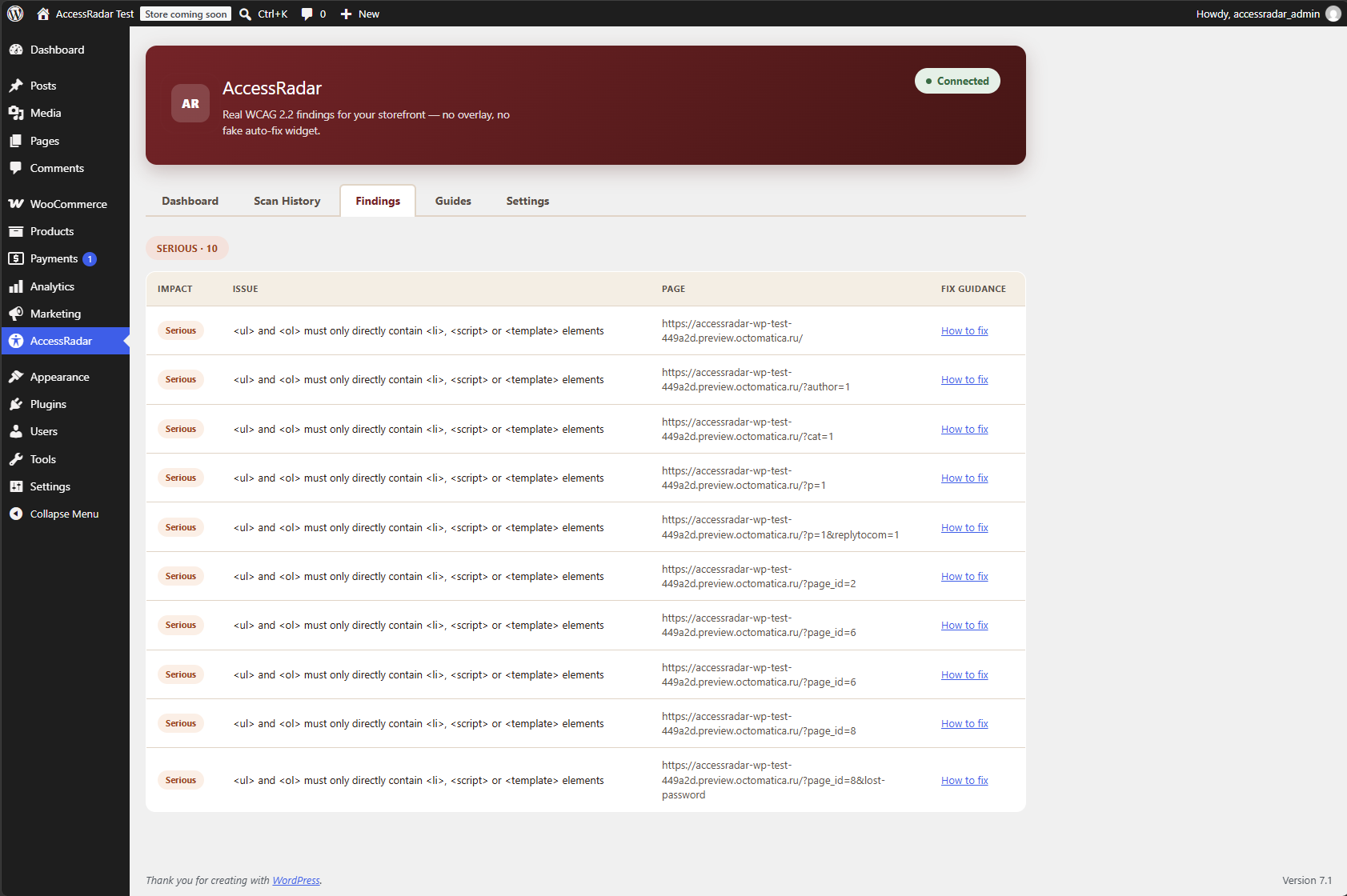Open the plugin Settings tab
Viewport: 1347px width, 896px height.
coord(527,201)
